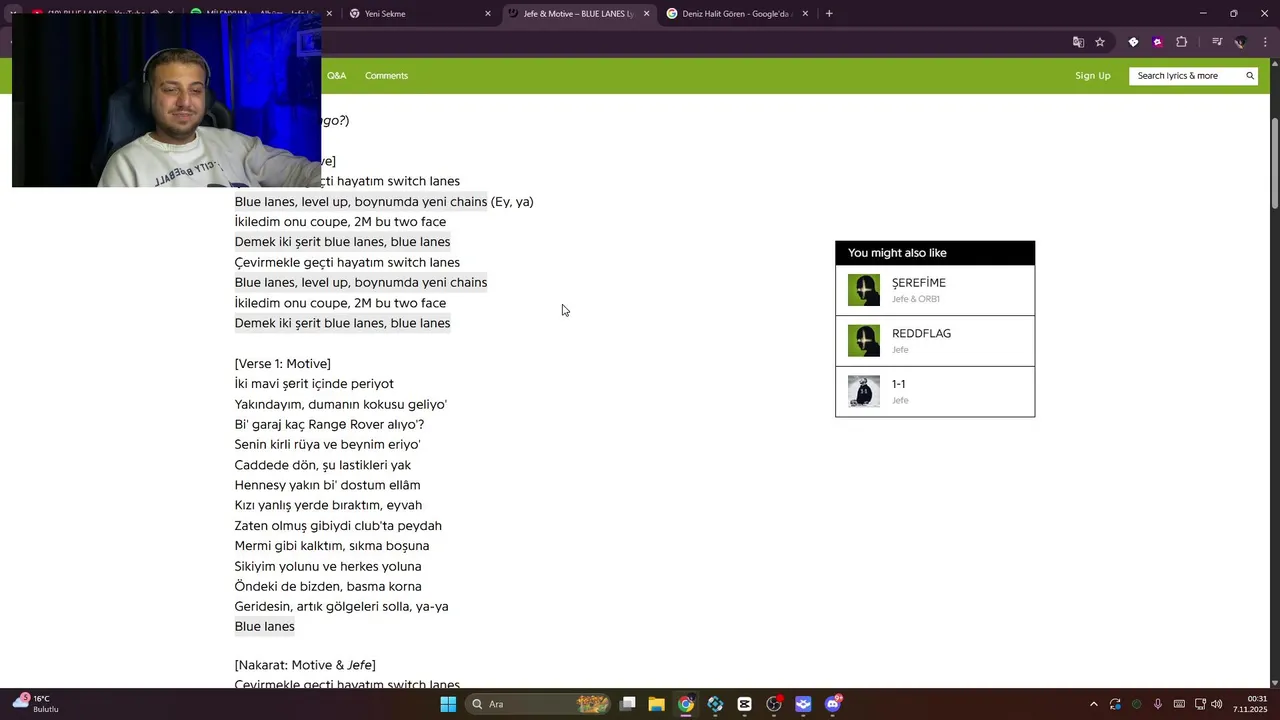Show hidden system tray icons chevron
1280x720 pixels.
click(x=1094, y=704)
